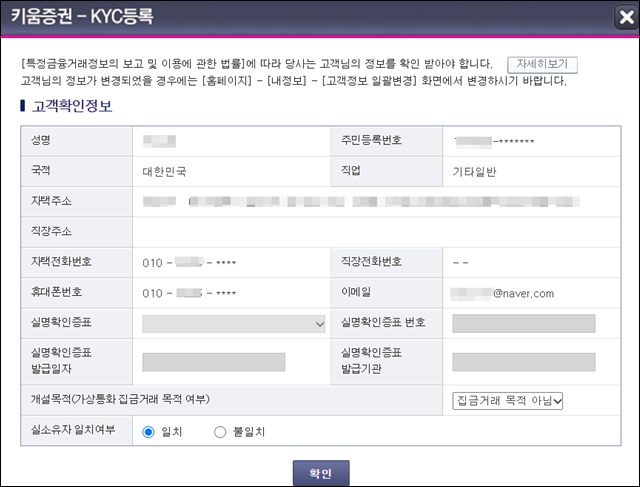Screen dimensions: 640x487
Task: Click the 개설목적(가상통화 집금거래 목적 여부) label
Action: tap(120, 399)
